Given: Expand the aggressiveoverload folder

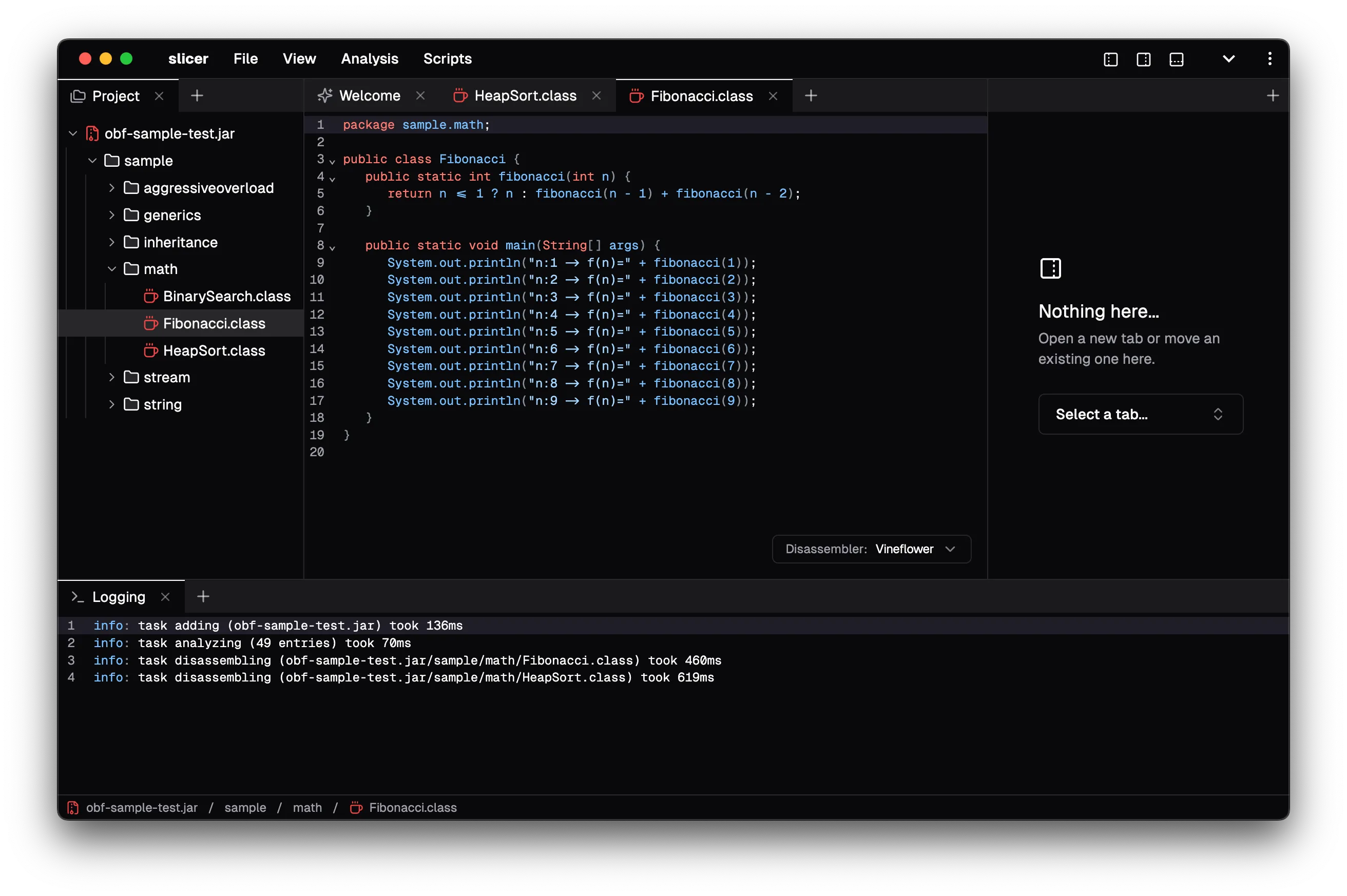Looking at the screenshot, I should [x=112, y=188].
